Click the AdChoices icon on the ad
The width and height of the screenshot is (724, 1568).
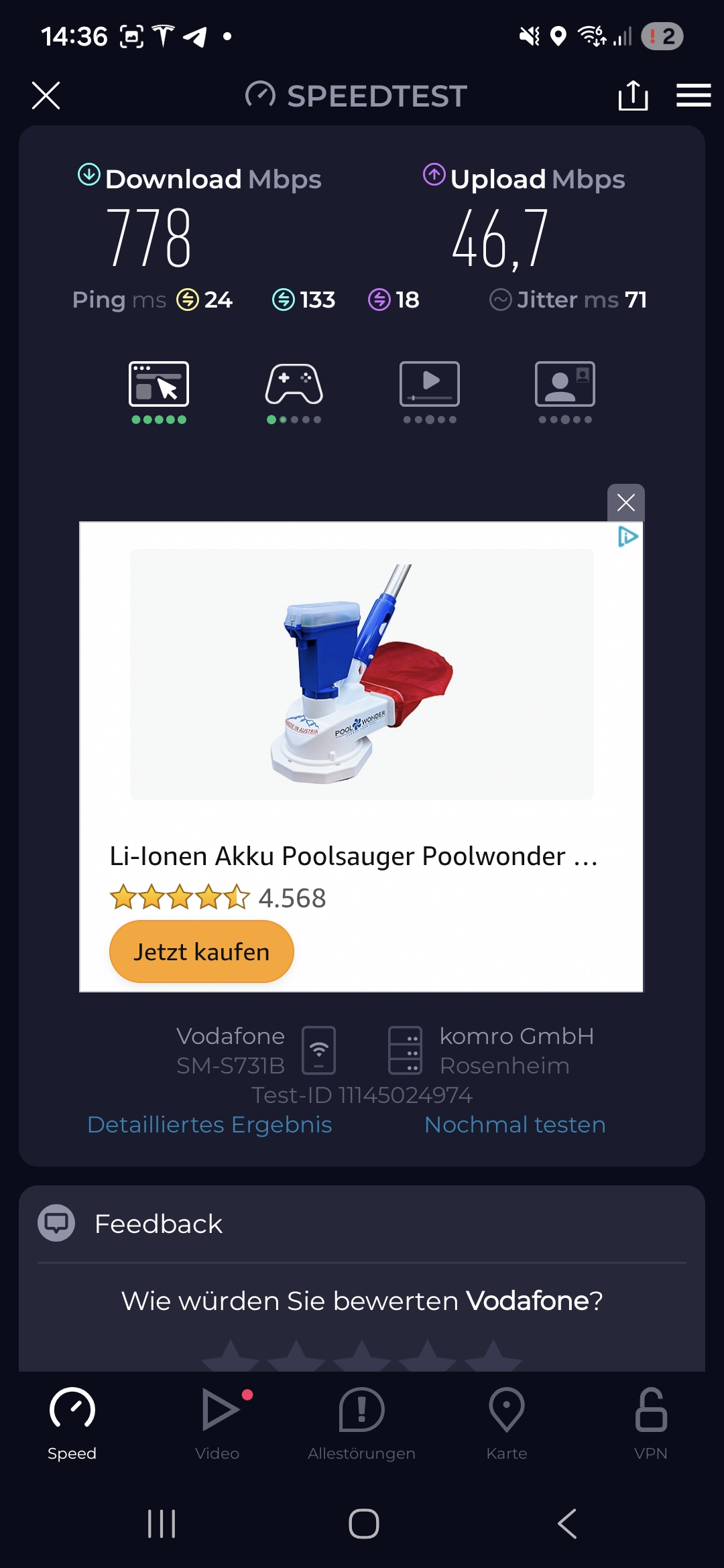click(627, 537)
